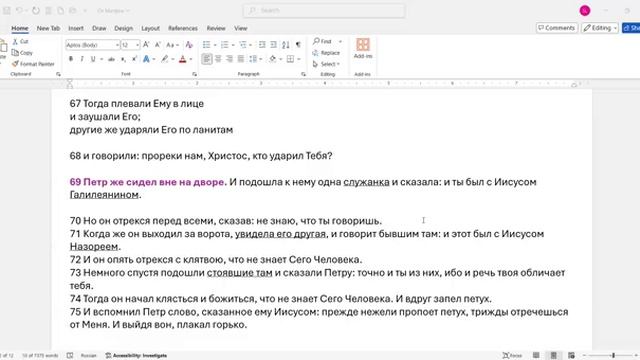Increase paragraph indent
640x360 pixels.
tap(273, 45)
